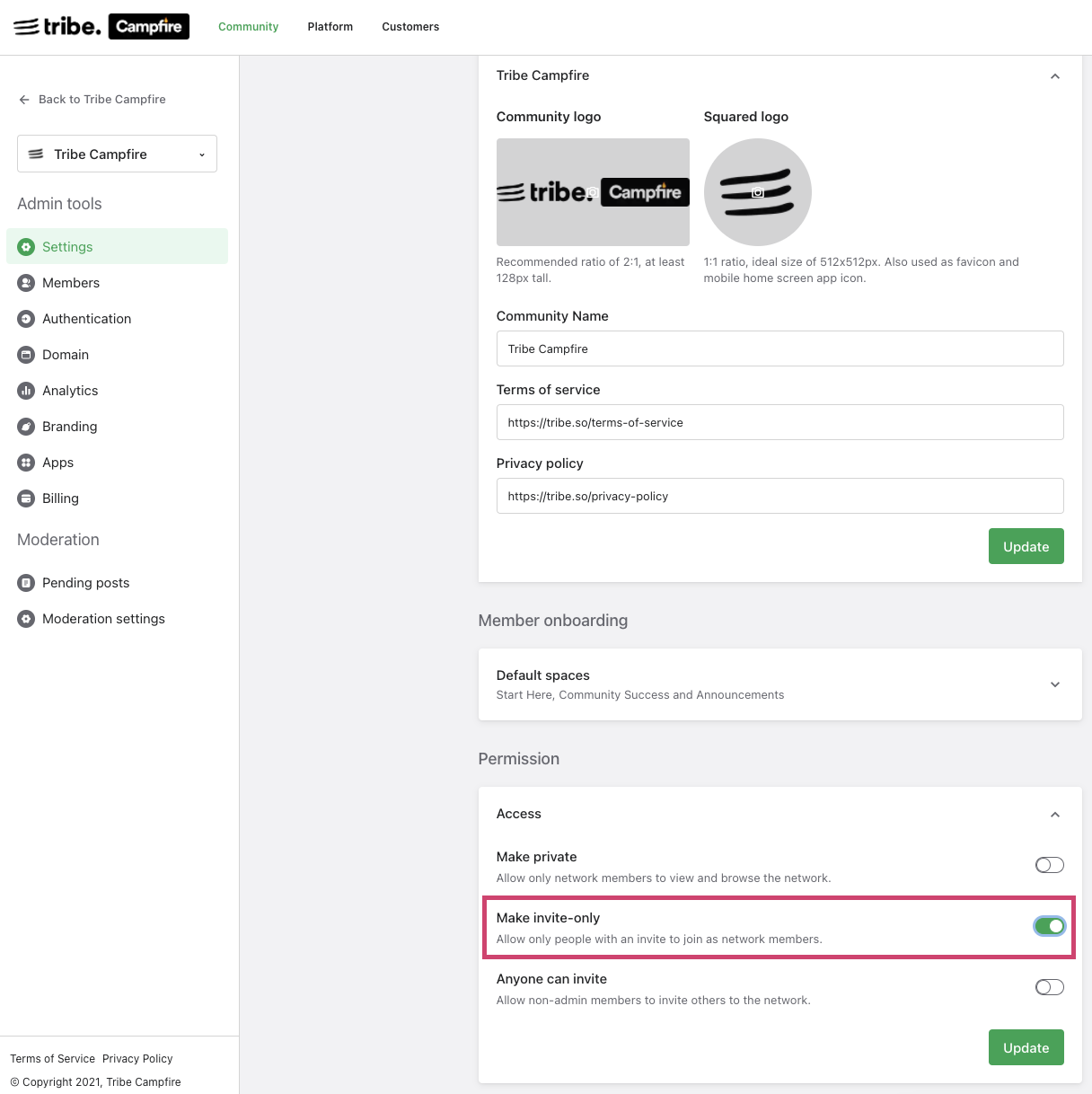Click the Members sidebar icon
Image resolution: width=1092 pixels, height=1094 pixels.
coord(26,283)
